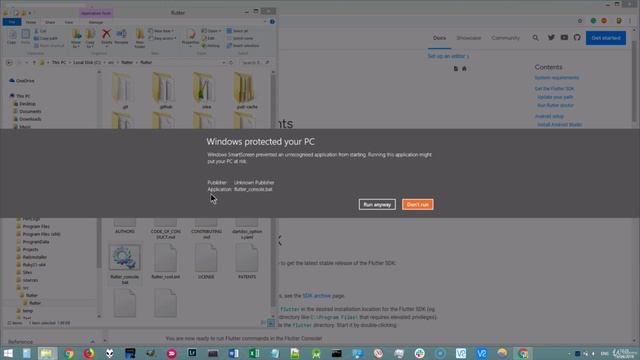The image size is (640, 360).
Task: Open the Share tab in Explorer
Action: (50, 22)
